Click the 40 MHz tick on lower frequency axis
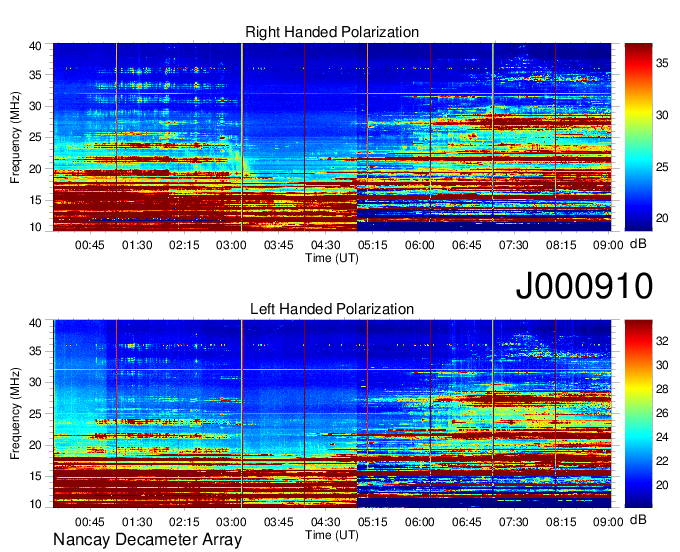 point(36,323)
